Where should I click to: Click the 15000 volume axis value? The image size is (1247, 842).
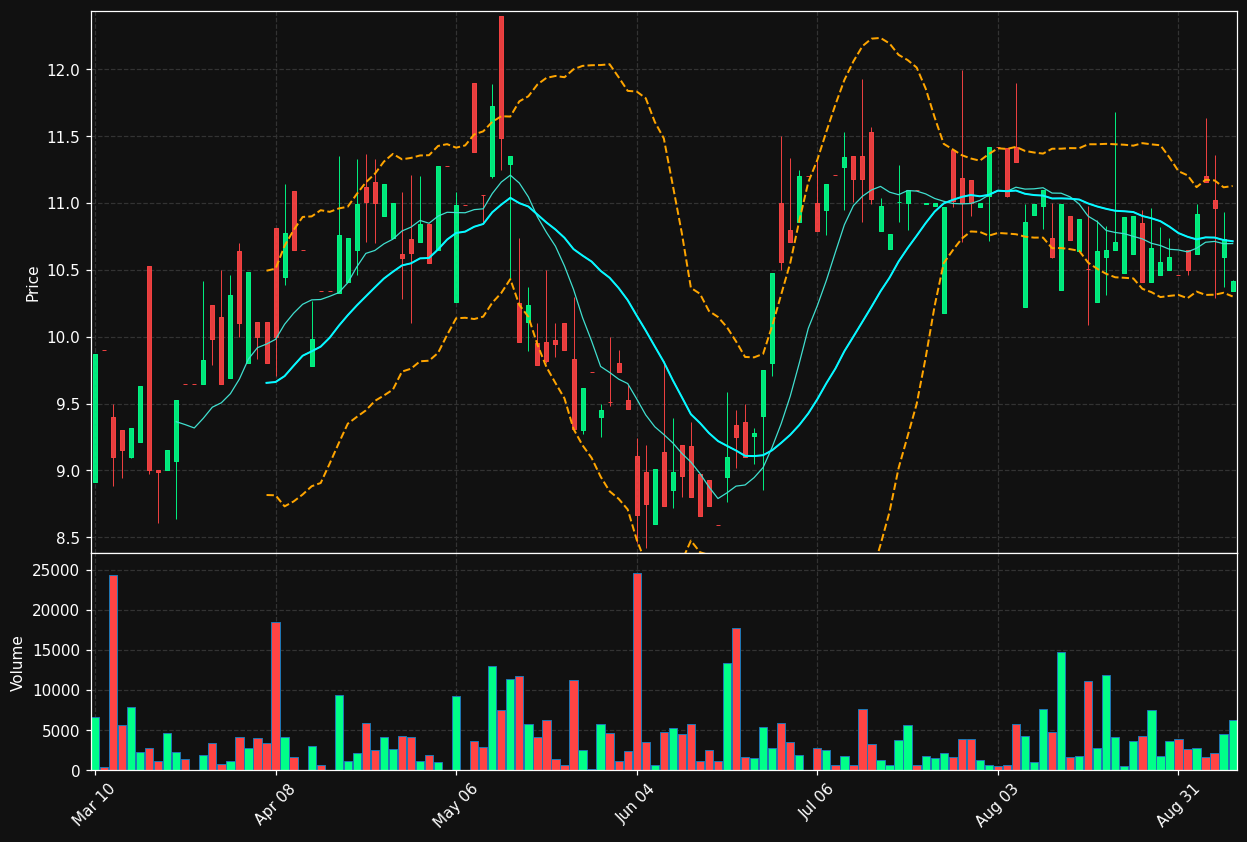click(x=57, y=651)
